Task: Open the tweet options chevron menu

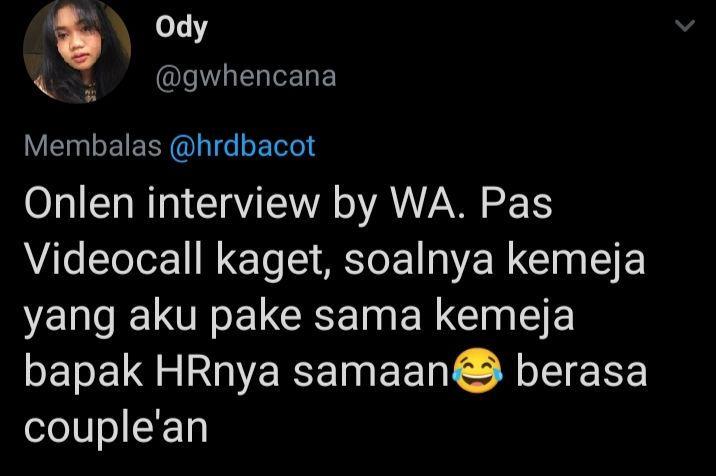Action: (x=684, y=25)
